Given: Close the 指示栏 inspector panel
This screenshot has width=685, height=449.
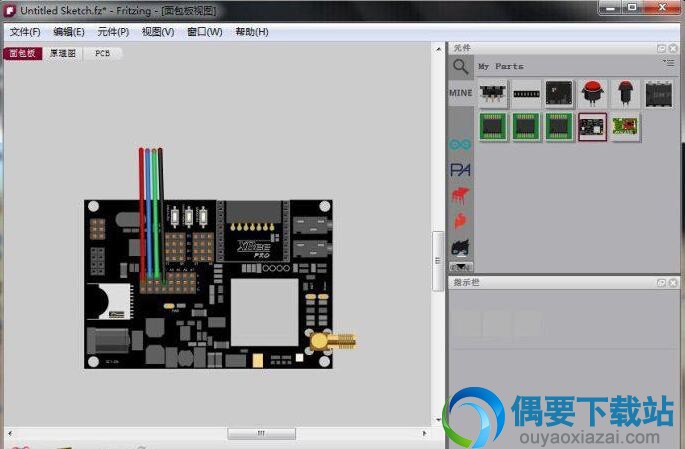Looking at the screenshot, I should click(x=673, y=283).
